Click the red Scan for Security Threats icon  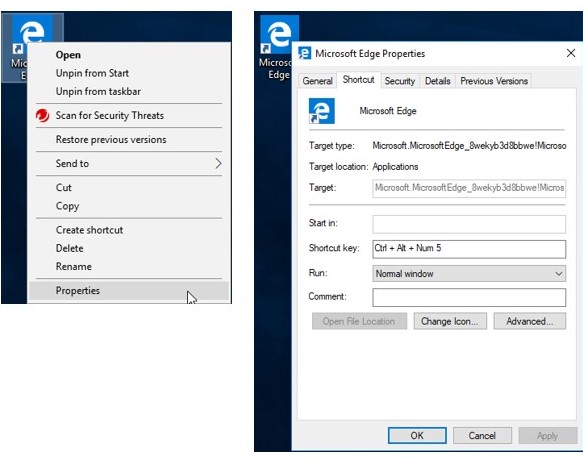[x=42, y=116]
